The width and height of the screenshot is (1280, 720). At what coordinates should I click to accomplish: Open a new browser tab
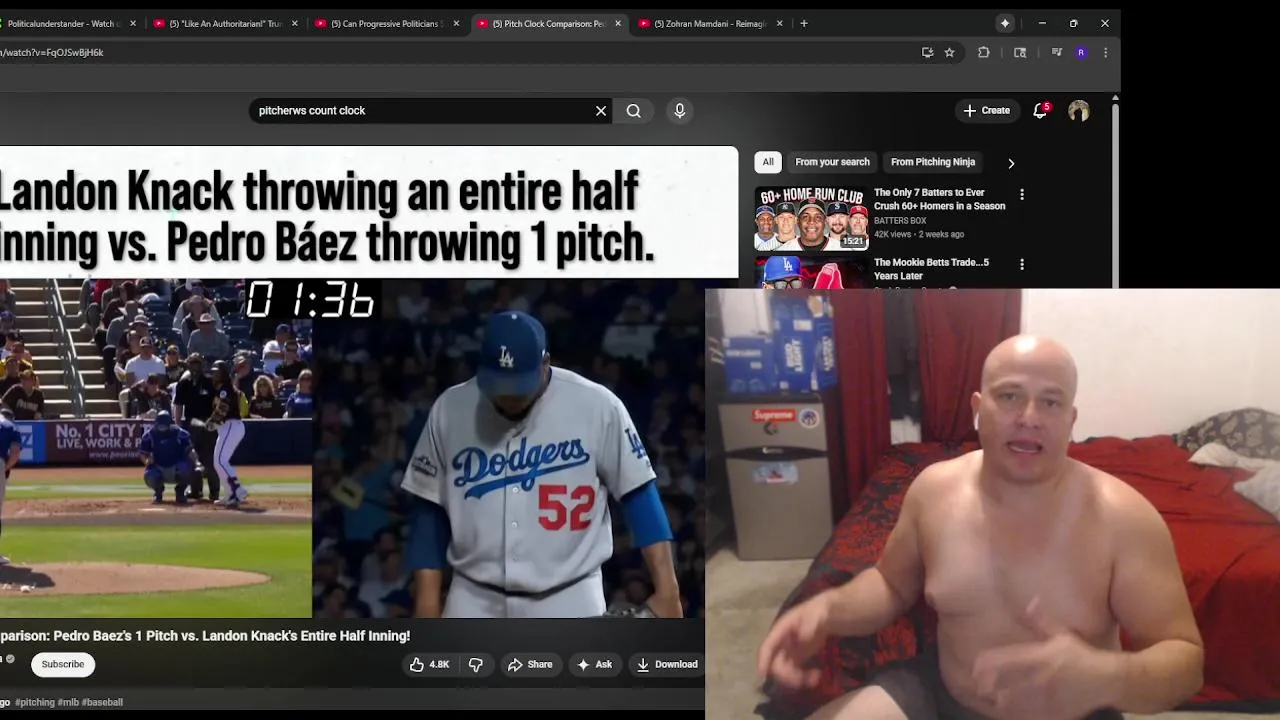pyautogui.click(x=804, y=23)
